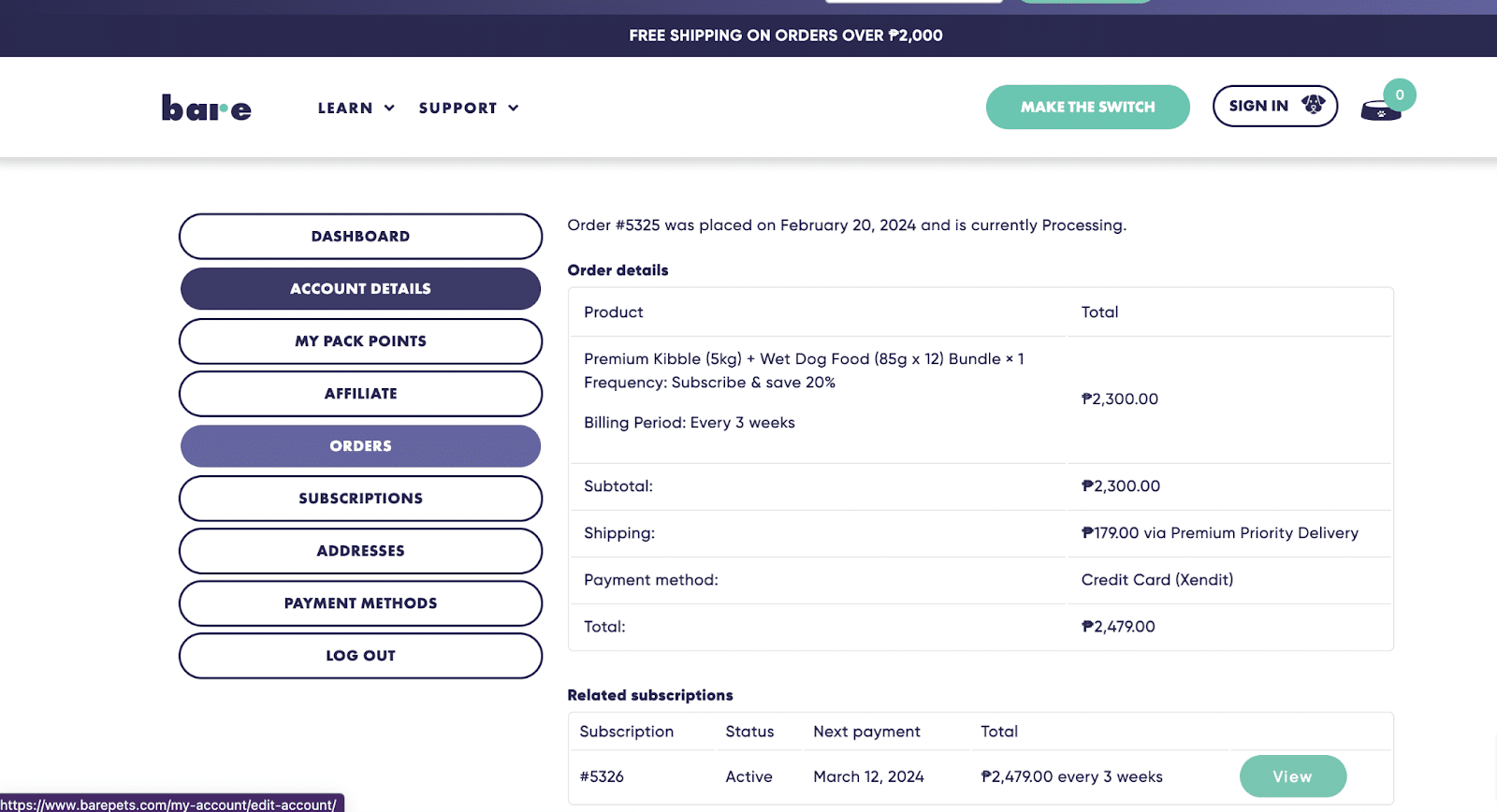Click the dog face icon in Sign In
Screen dimensions: 1497x812
(x=1313, y=105)
